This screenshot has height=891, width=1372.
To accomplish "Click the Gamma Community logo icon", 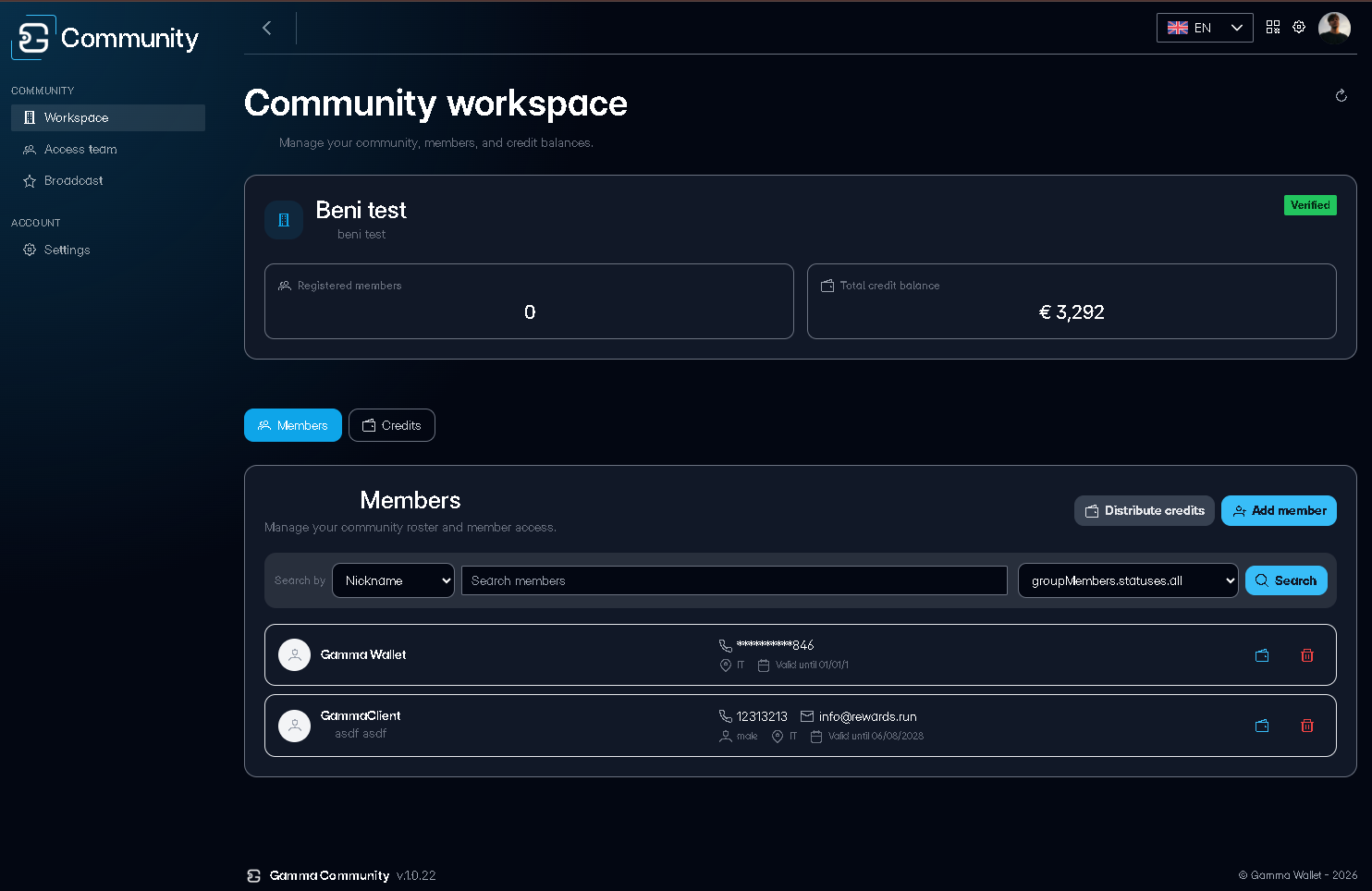I will click(33, 38).
